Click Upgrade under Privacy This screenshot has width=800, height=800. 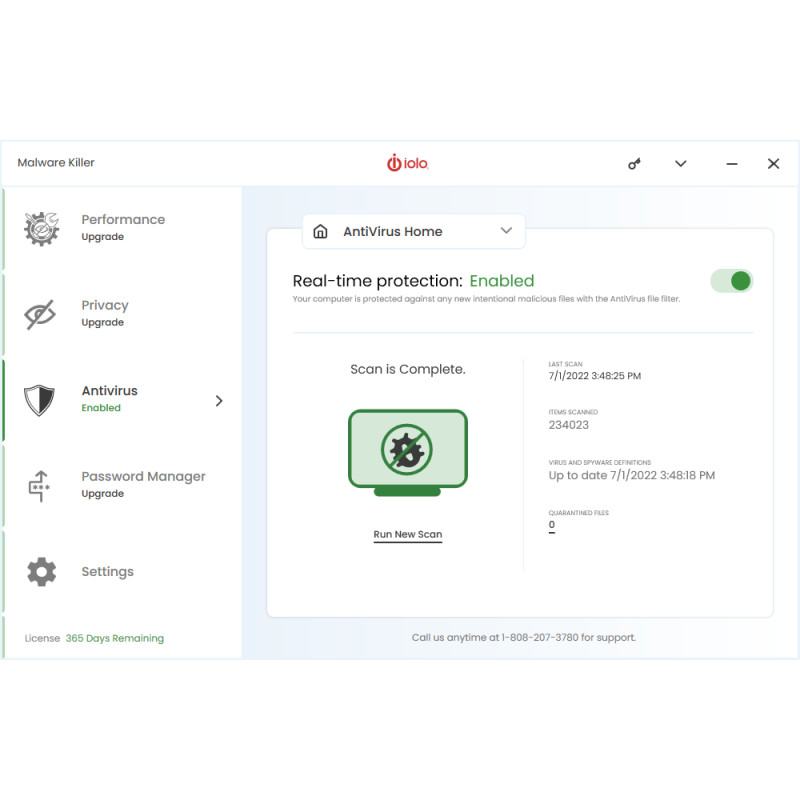click(x=103, y=322)
